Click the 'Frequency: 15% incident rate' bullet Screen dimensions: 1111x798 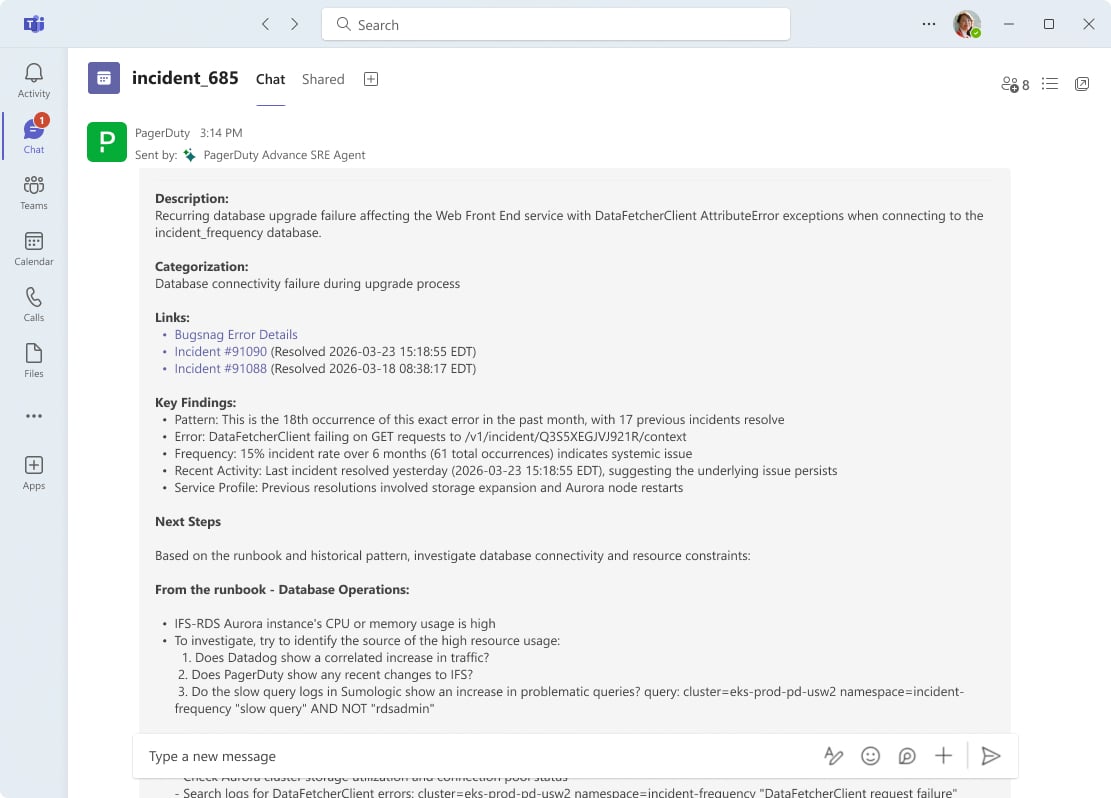coord(433,454)
